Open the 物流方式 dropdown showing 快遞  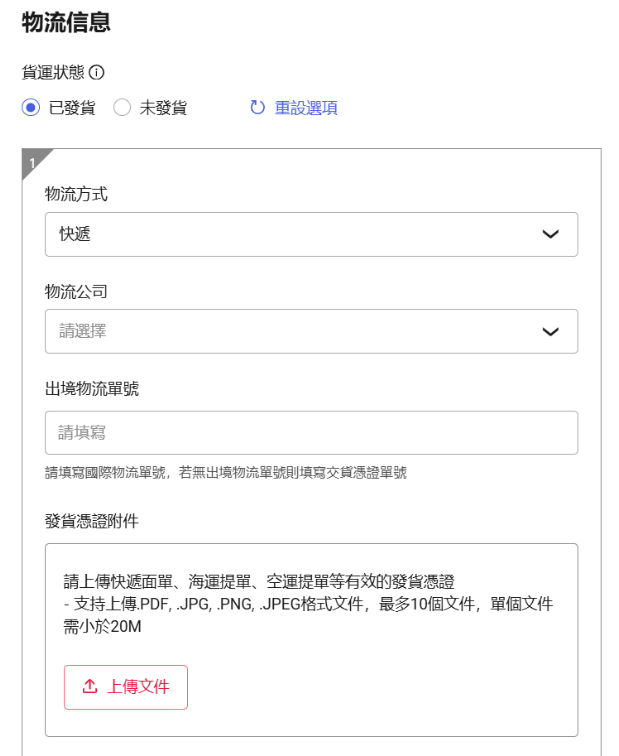[311, 234]
